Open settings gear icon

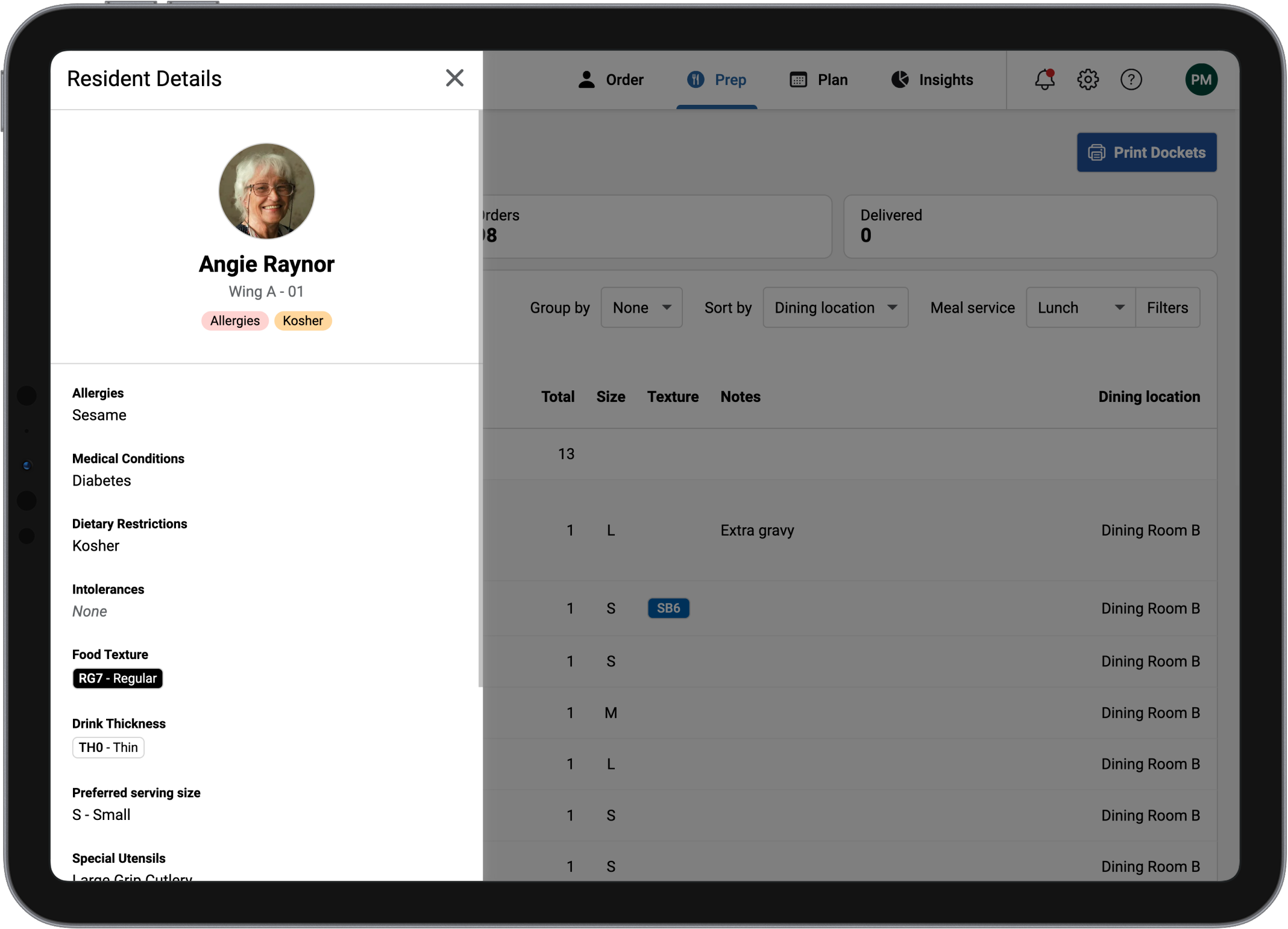(x=1088, y=80)
